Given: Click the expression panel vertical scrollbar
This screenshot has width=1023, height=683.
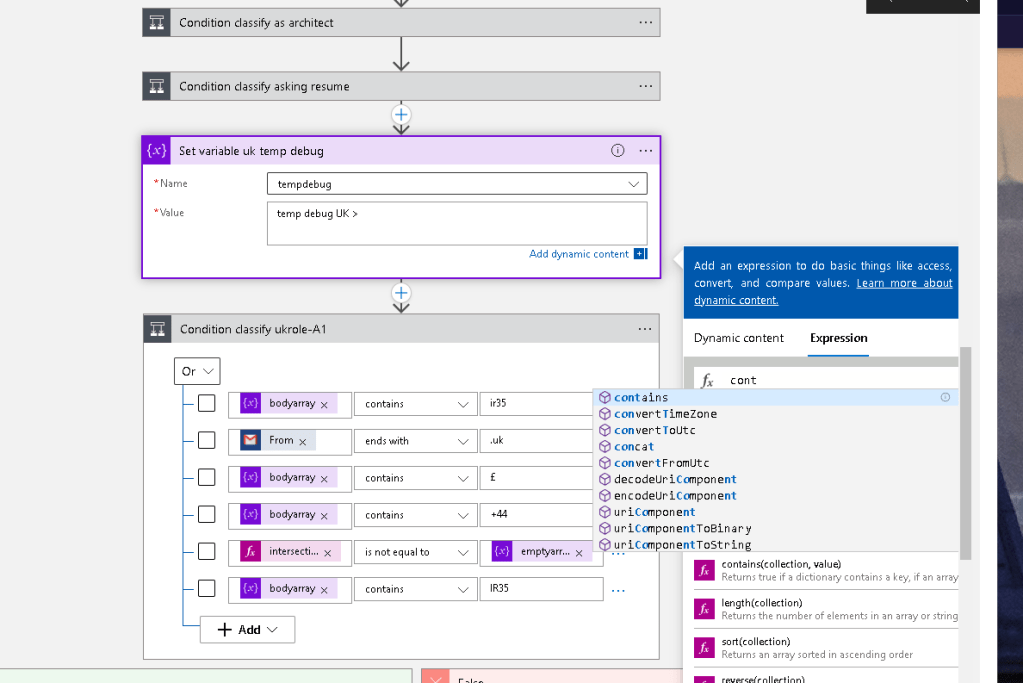Looking at the screenshot, I should coord(966,453).
